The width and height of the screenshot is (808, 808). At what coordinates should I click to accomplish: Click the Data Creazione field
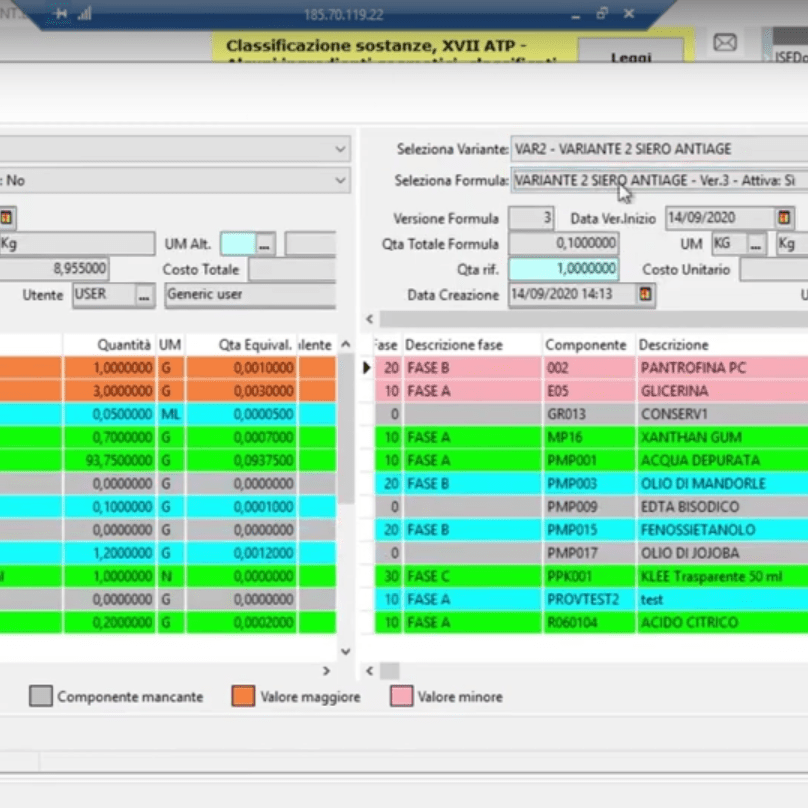[x=573, y=294]
